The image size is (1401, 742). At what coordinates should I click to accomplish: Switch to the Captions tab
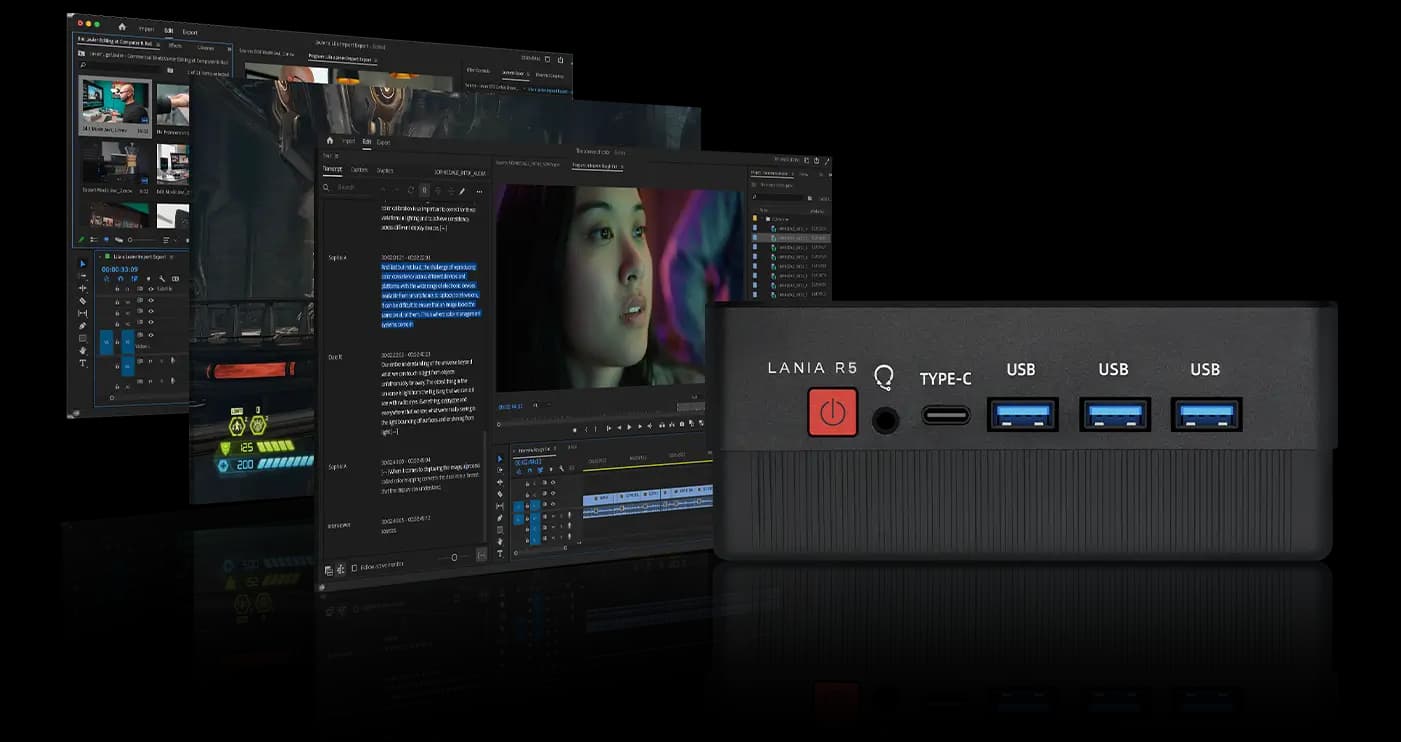click(x=359, y=170)
